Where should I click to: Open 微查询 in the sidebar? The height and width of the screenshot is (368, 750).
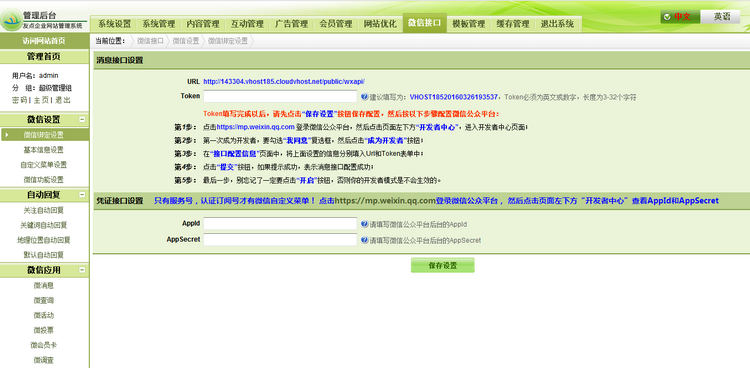pyautogui.click(x=44, y=301)
